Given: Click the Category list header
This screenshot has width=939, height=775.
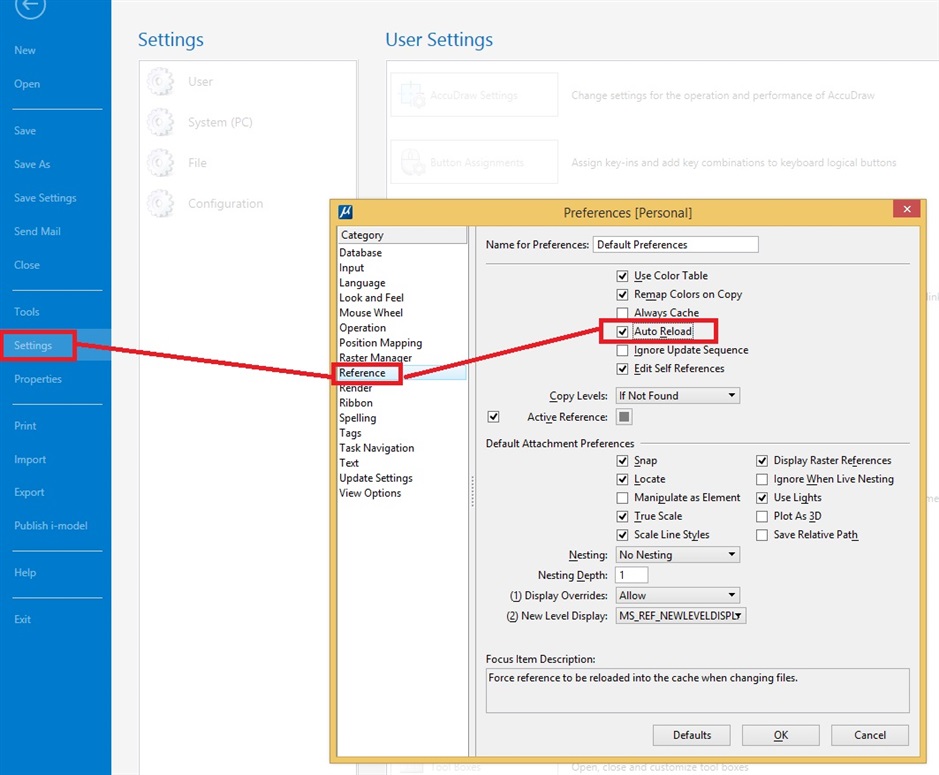Looking at the screenshot, I should pos(402,235).
